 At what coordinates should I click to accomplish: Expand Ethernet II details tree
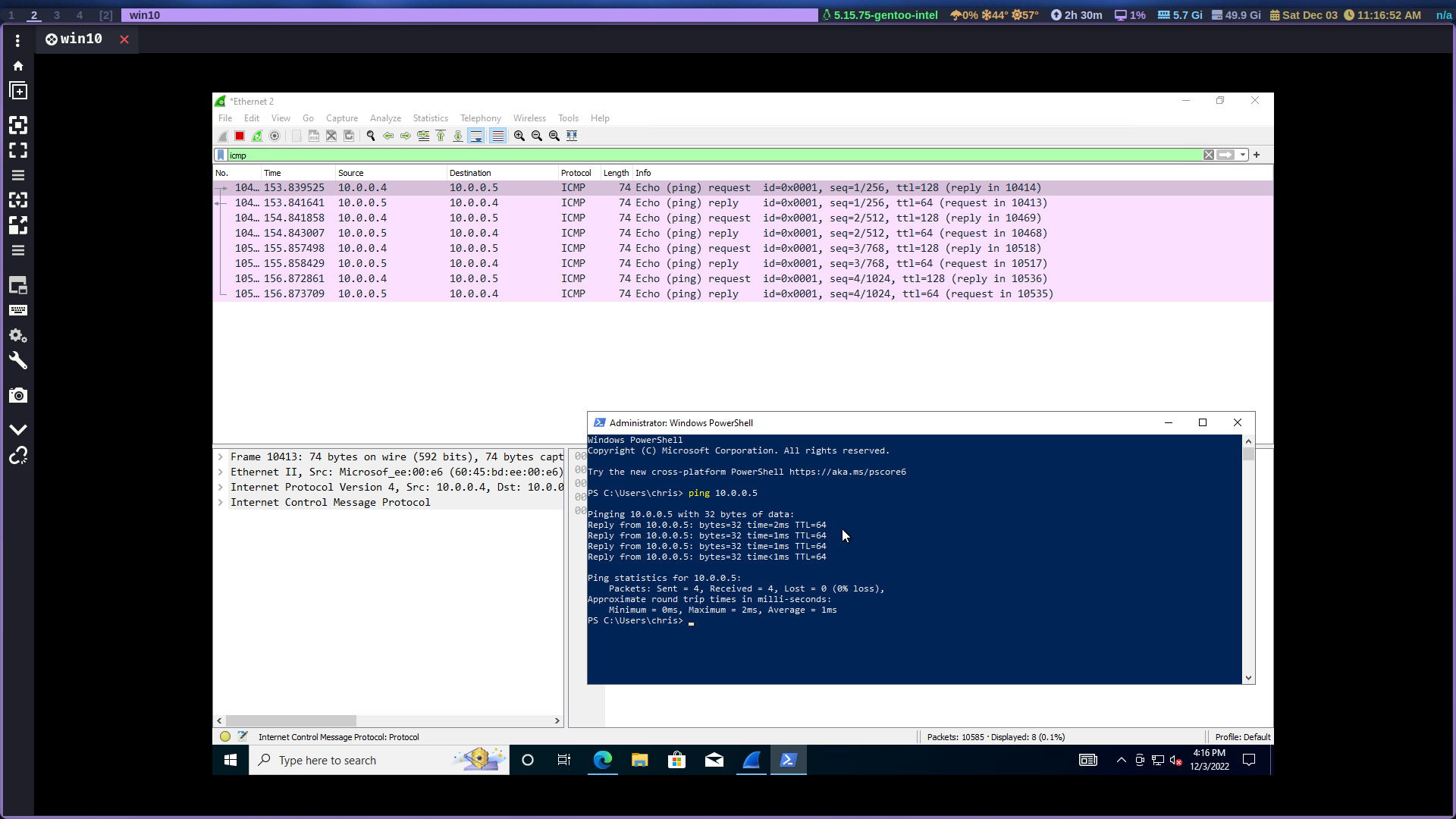point(221,472)
